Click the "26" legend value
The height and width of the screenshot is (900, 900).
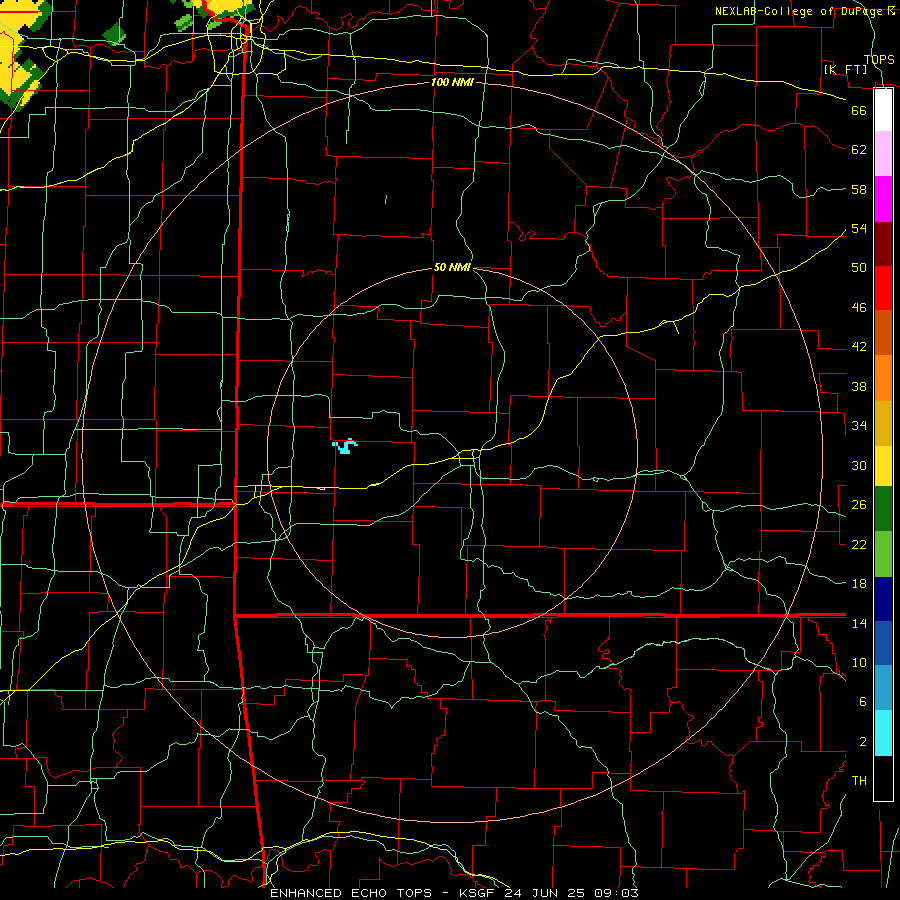(859, 505)
